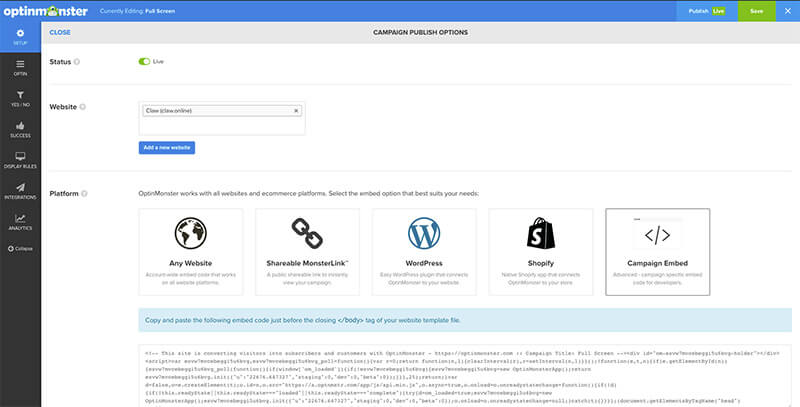800x407 pixels.
Task: Open the Integrations paper plane section
Action: [20, 191]
